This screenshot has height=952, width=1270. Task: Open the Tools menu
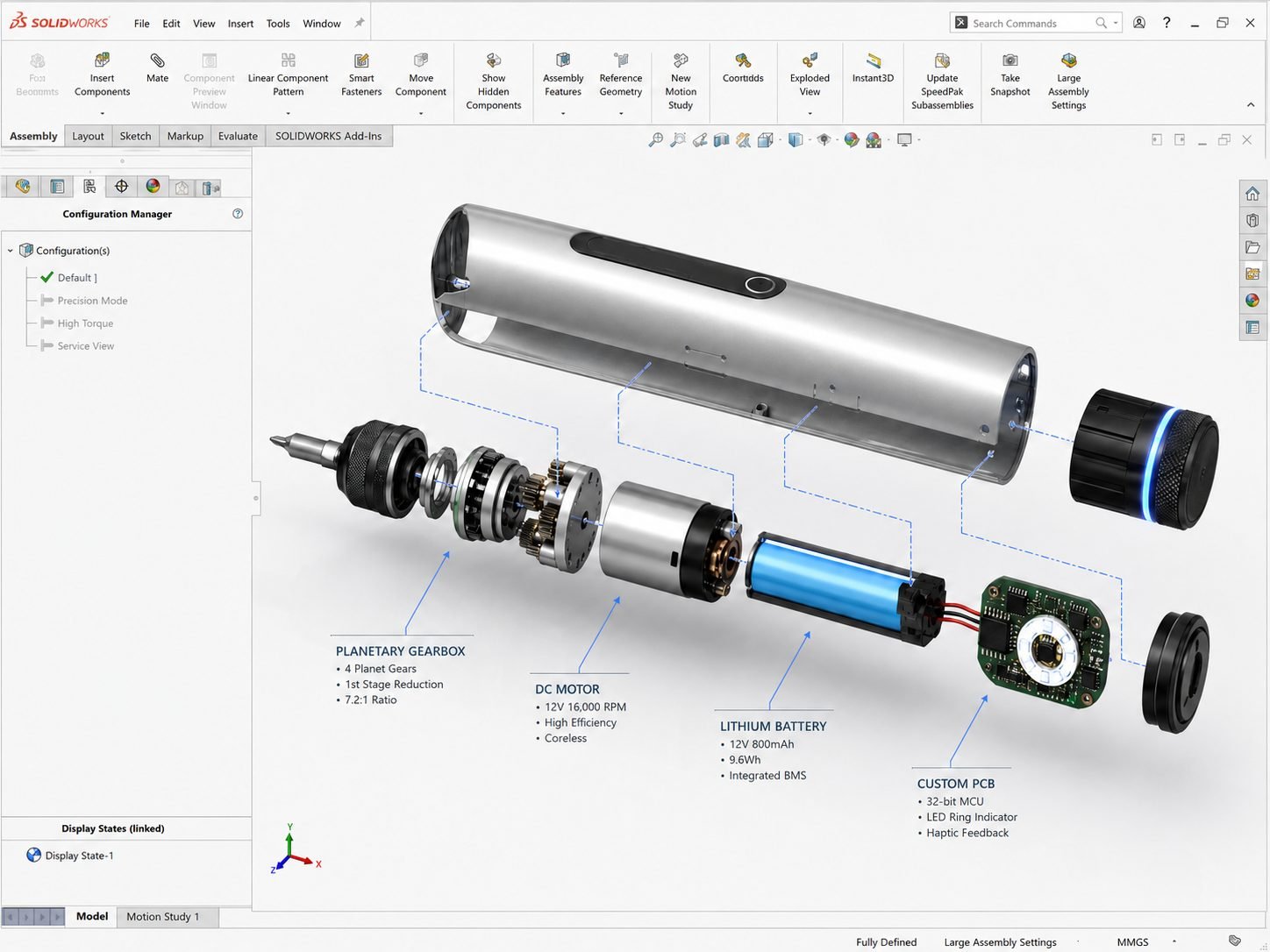click(x=278, y=24)
